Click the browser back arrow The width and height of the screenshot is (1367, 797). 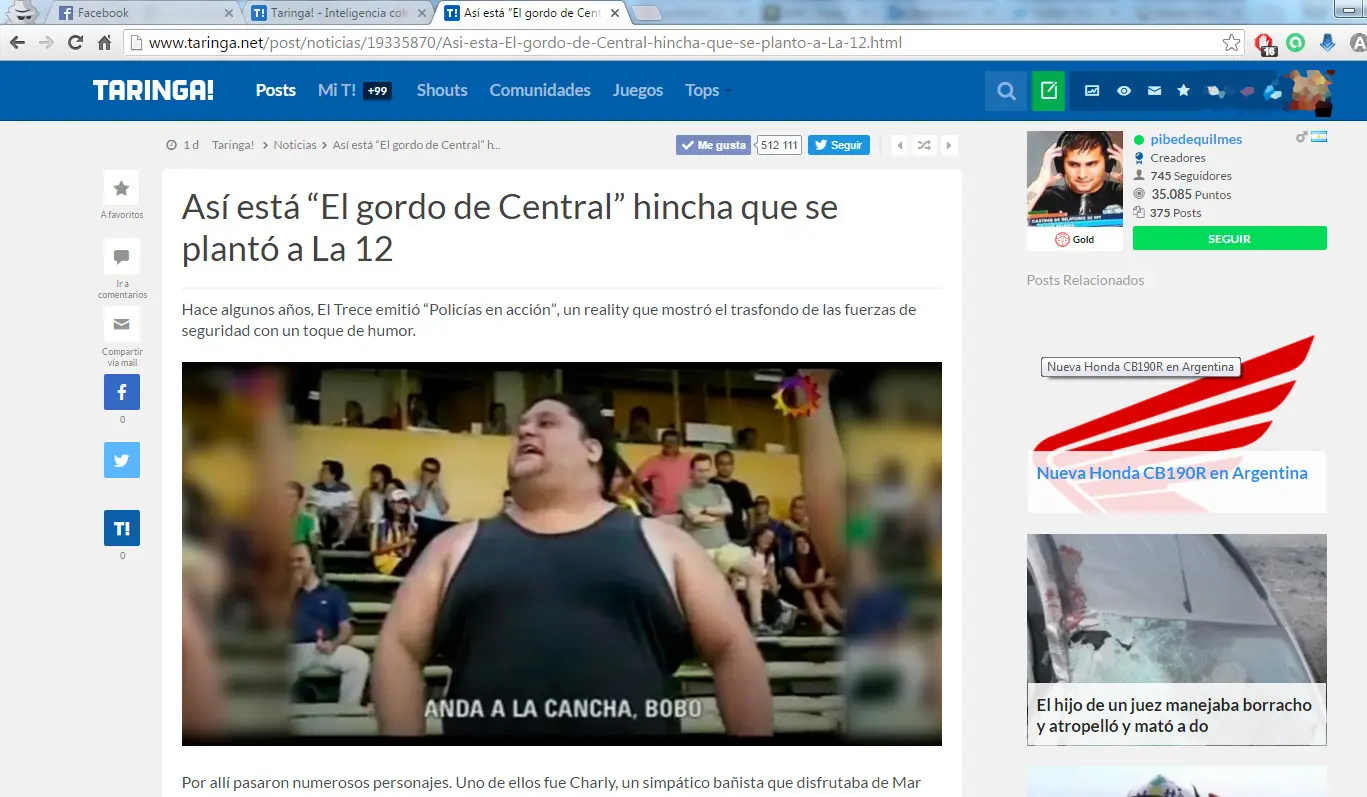point(17,43)
